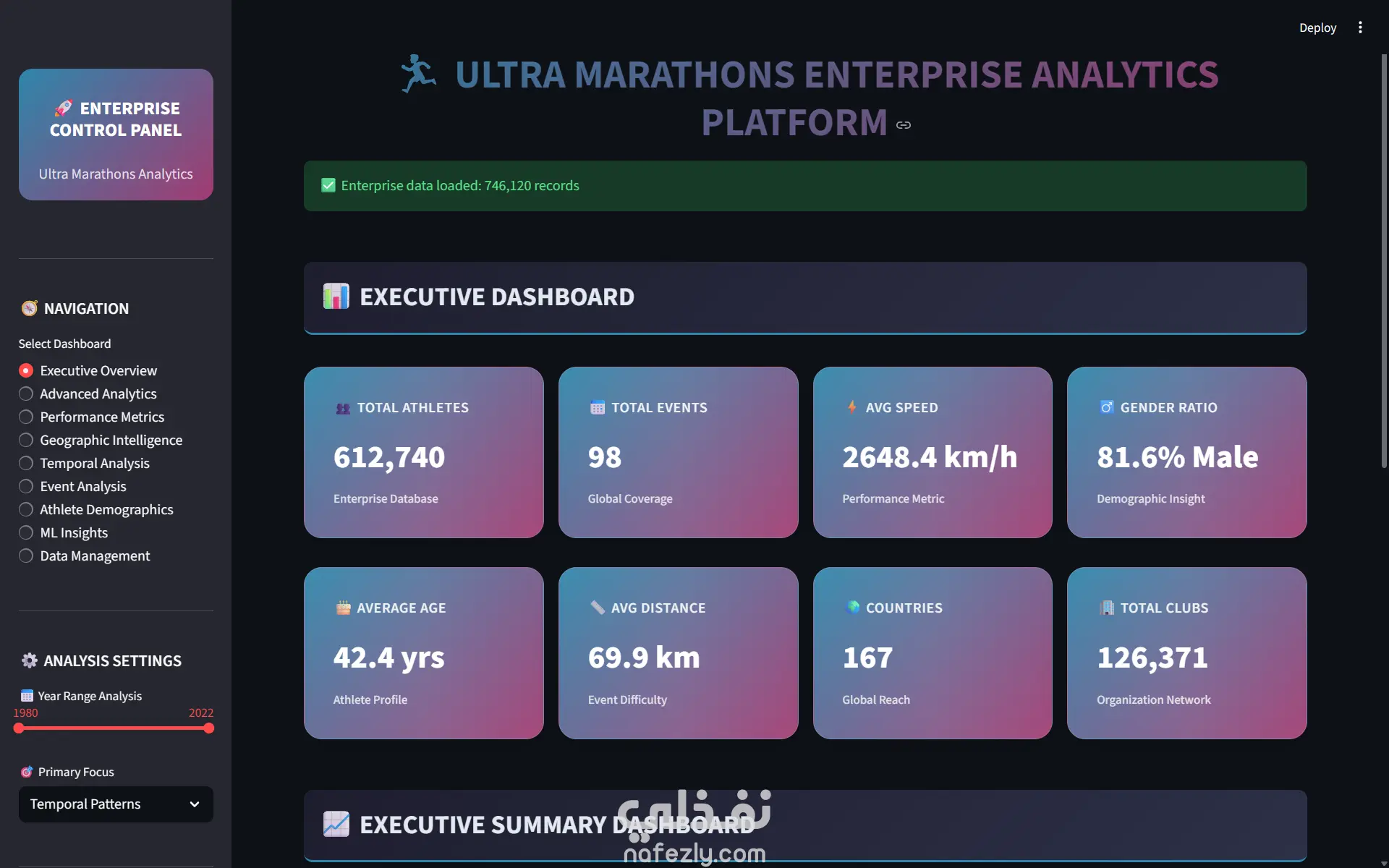Viewport: 1389px width, 868px height.
Task: Click the page vertical scrollbar
Action: [x=1384, y=260]
